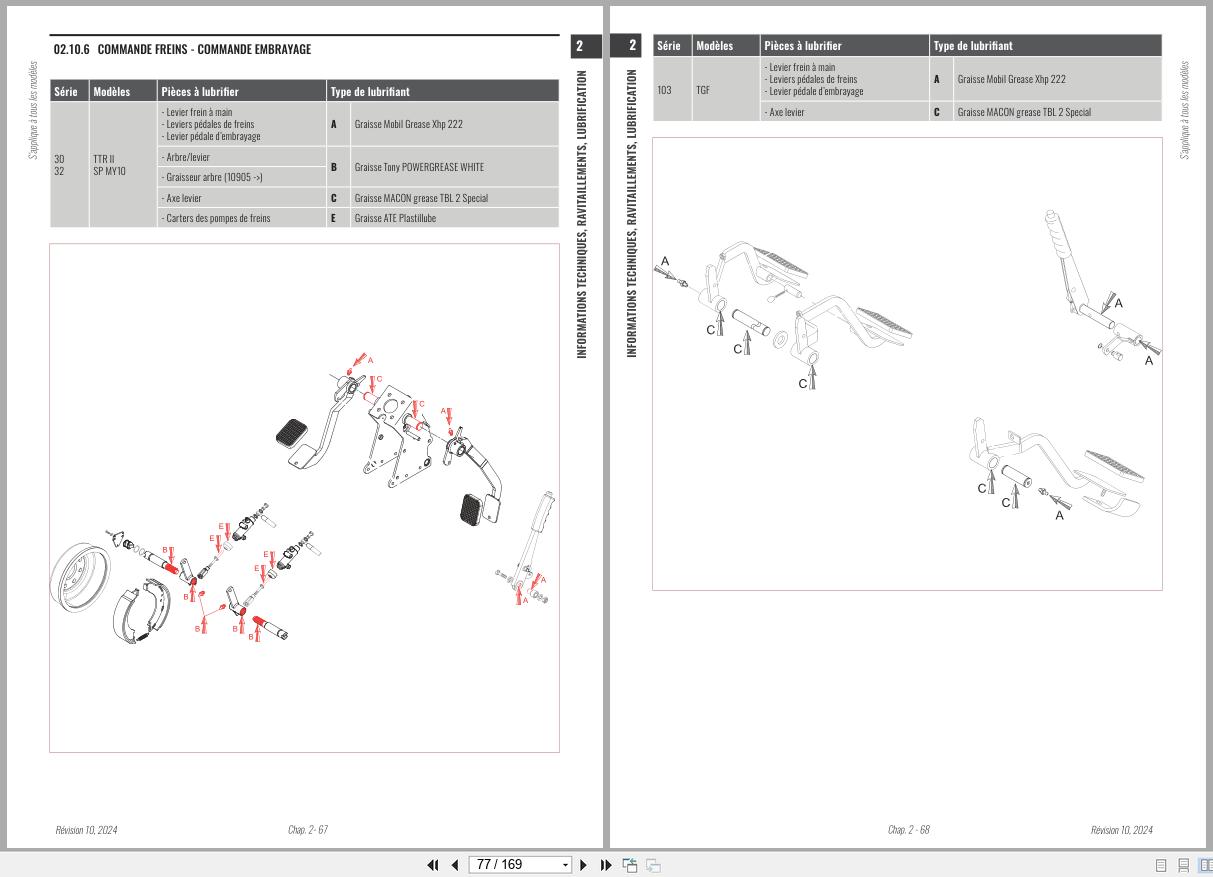Click '- Arbre/levier' cell in left table
This screenshot has width=1213, height=877.
242,157
